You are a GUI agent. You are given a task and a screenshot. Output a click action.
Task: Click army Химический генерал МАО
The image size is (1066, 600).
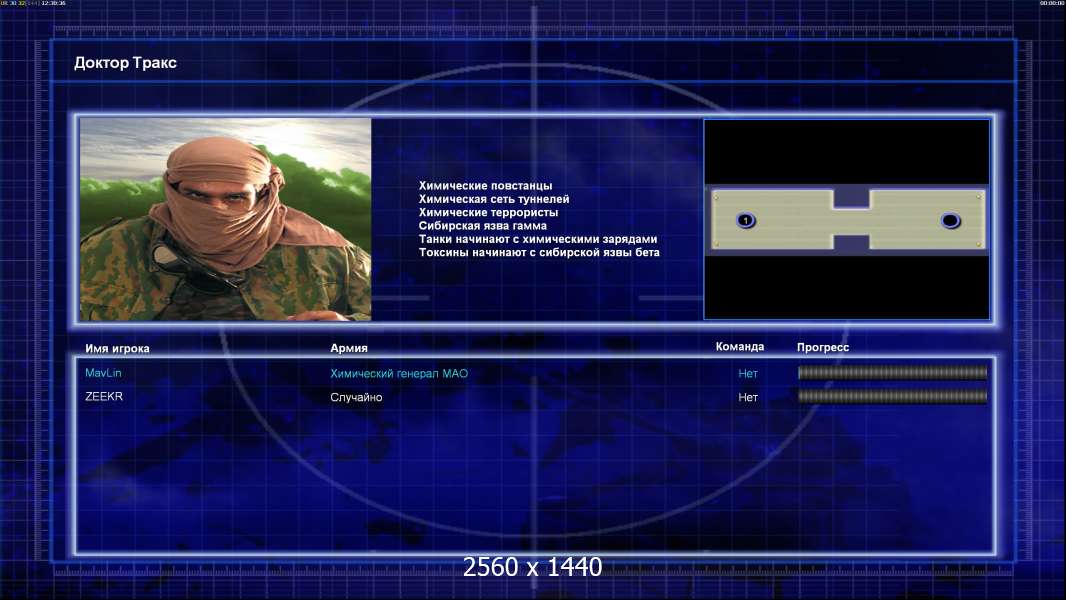click(x=399, y=373)
